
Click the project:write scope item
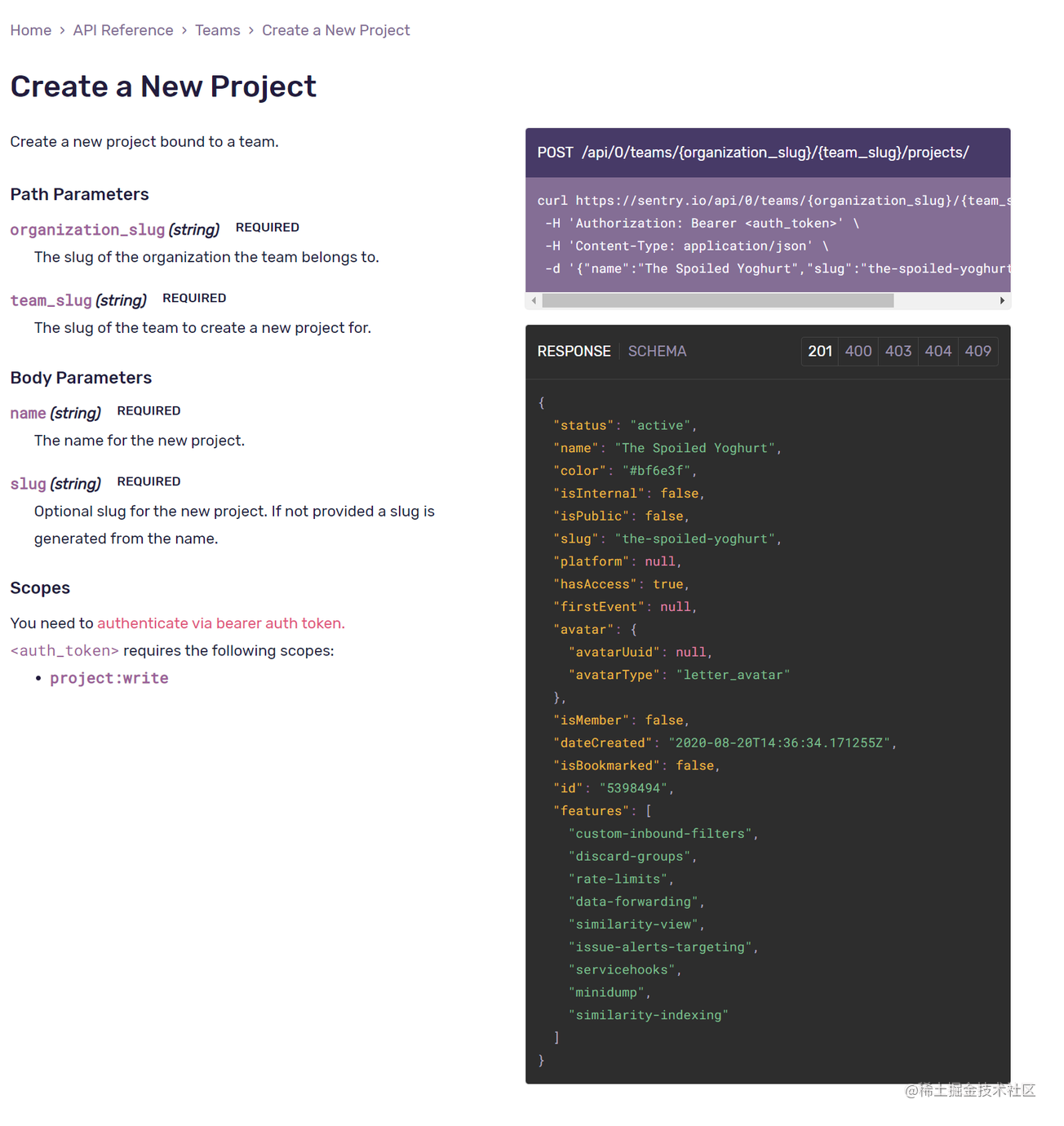[x=109, y=678]
